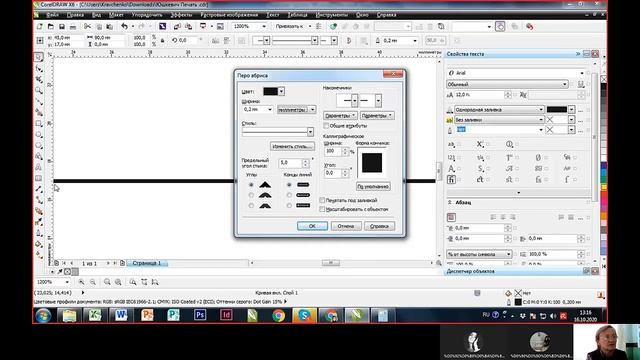Screen dimensions: 640x360
Task: Select the Text tool in toolbox
Action: point(39,167)
